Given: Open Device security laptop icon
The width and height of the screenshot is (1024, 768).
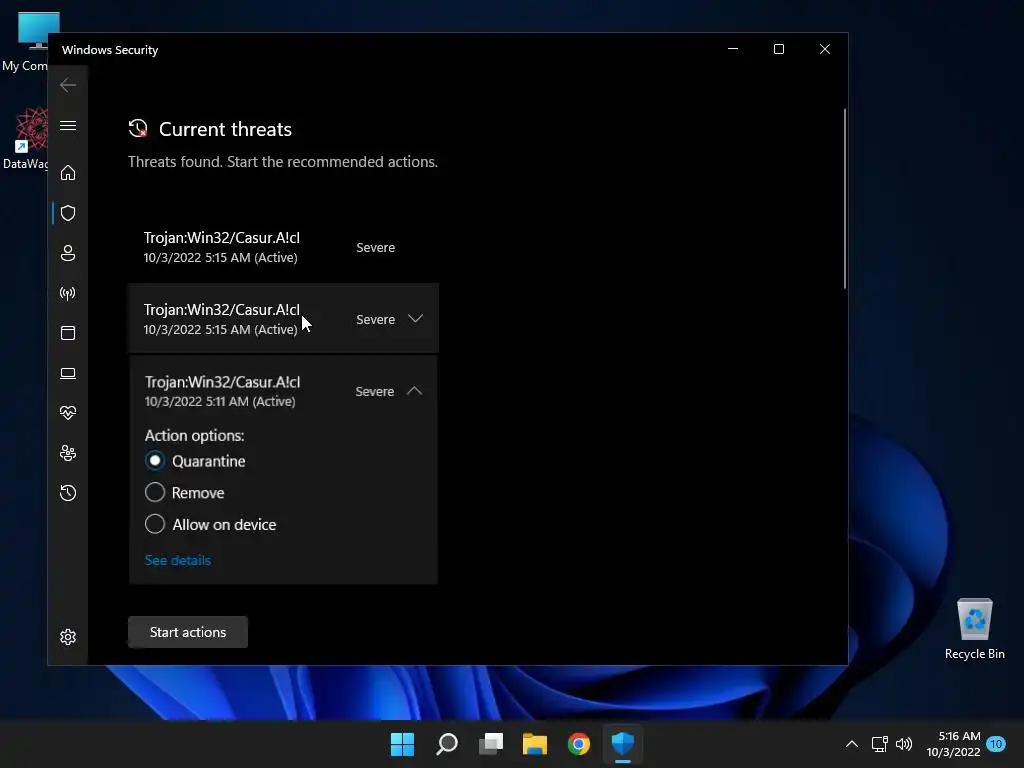Looking at the screenshot, I should tap(68, 373).
